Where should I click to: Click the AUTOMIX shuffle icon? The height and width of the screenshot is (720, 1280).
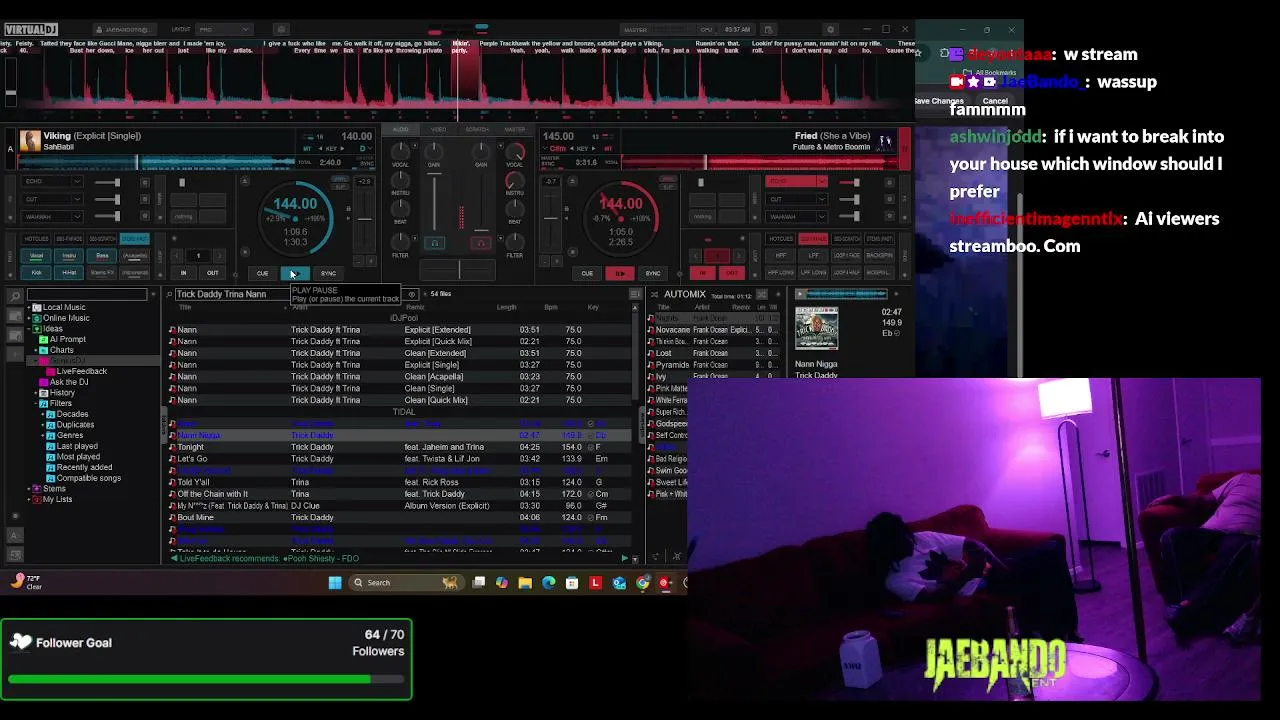click(762, 295)
